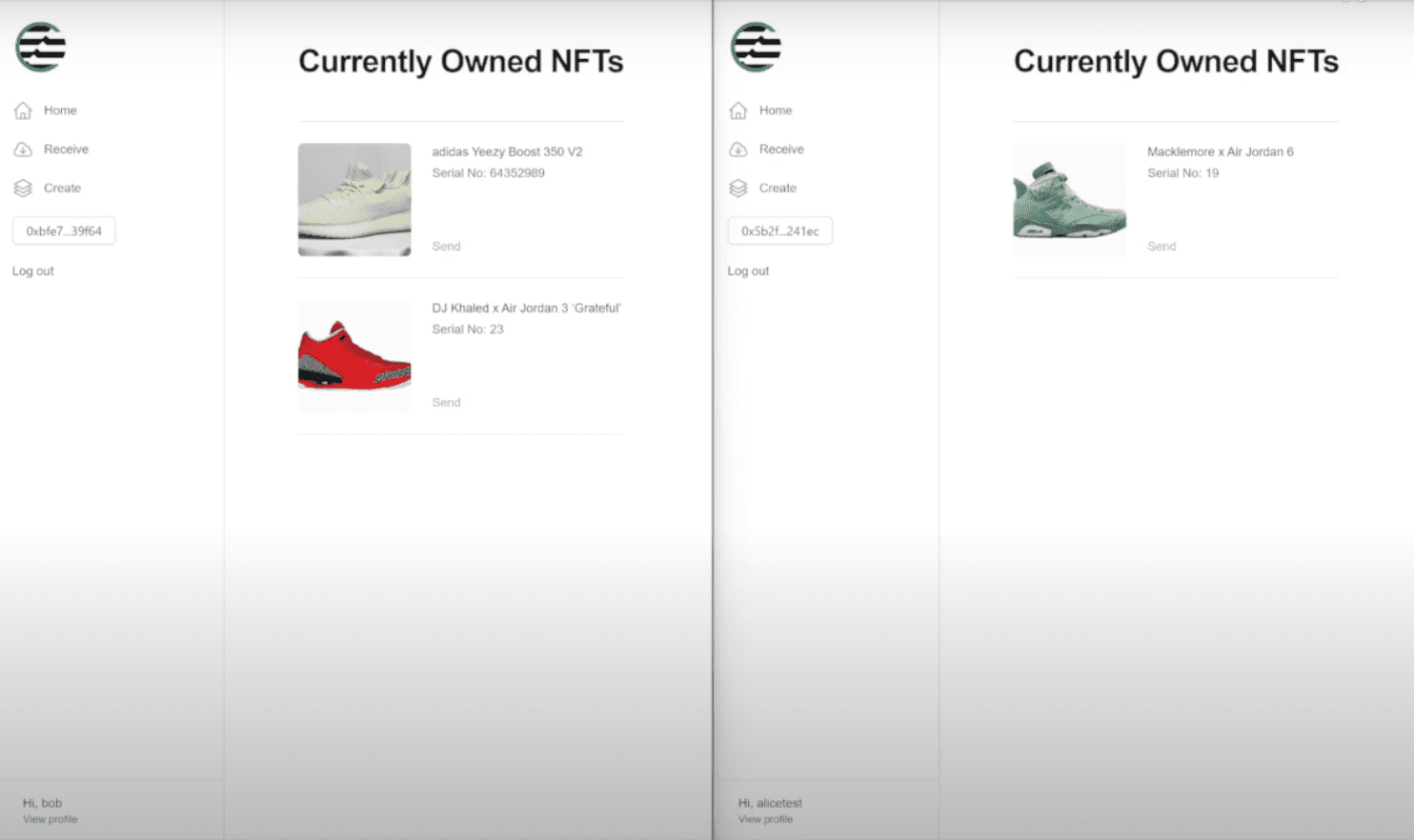View profile for alicetest
1414x840 pixels.
coord(765,819)
